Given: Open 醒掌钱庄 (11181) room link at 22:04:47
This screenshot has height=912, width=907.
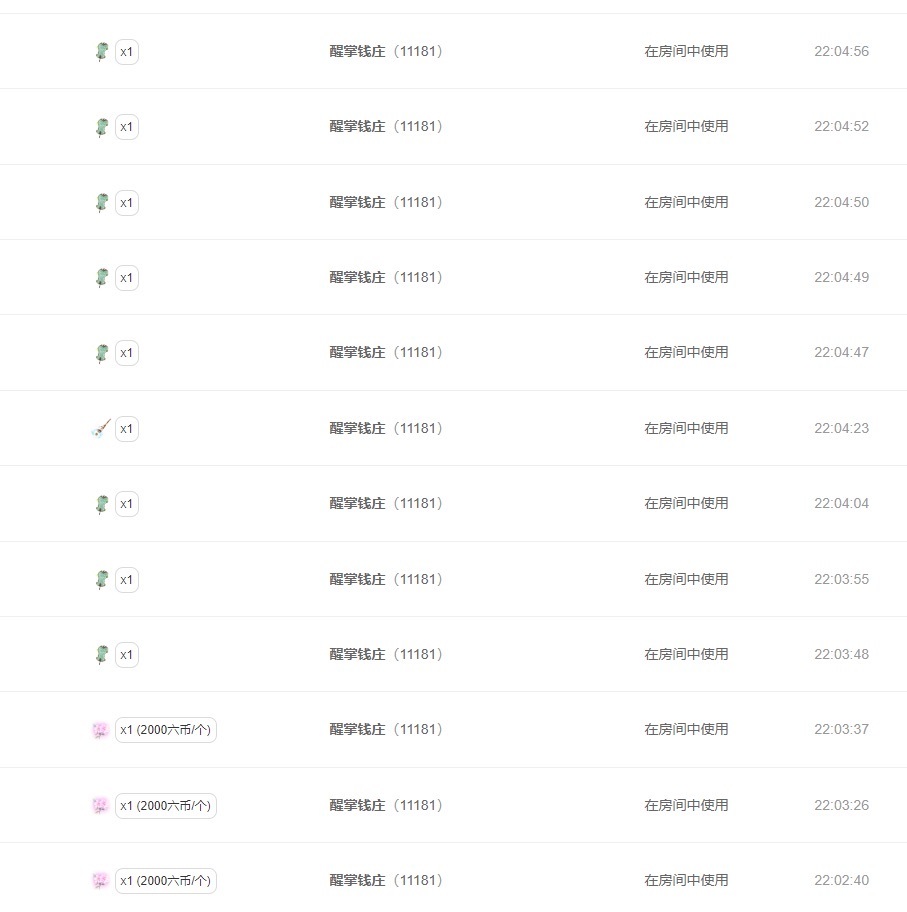Looking at the screenshot, I should pyautogui.click(x=386, y=352).
